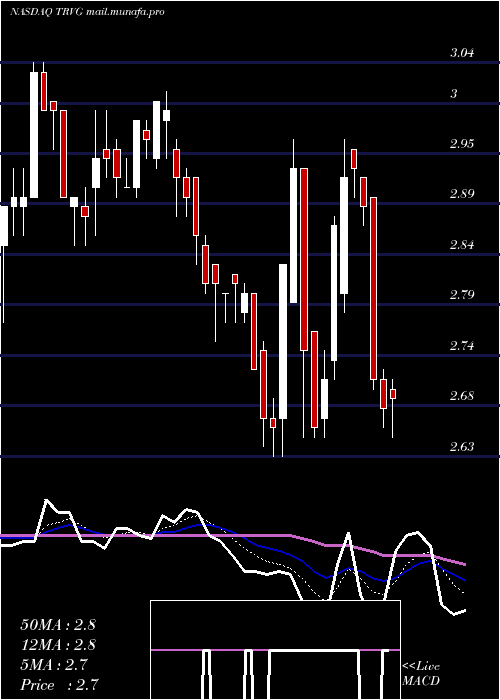Click the 3 price axis label

[x=454, y=94]
